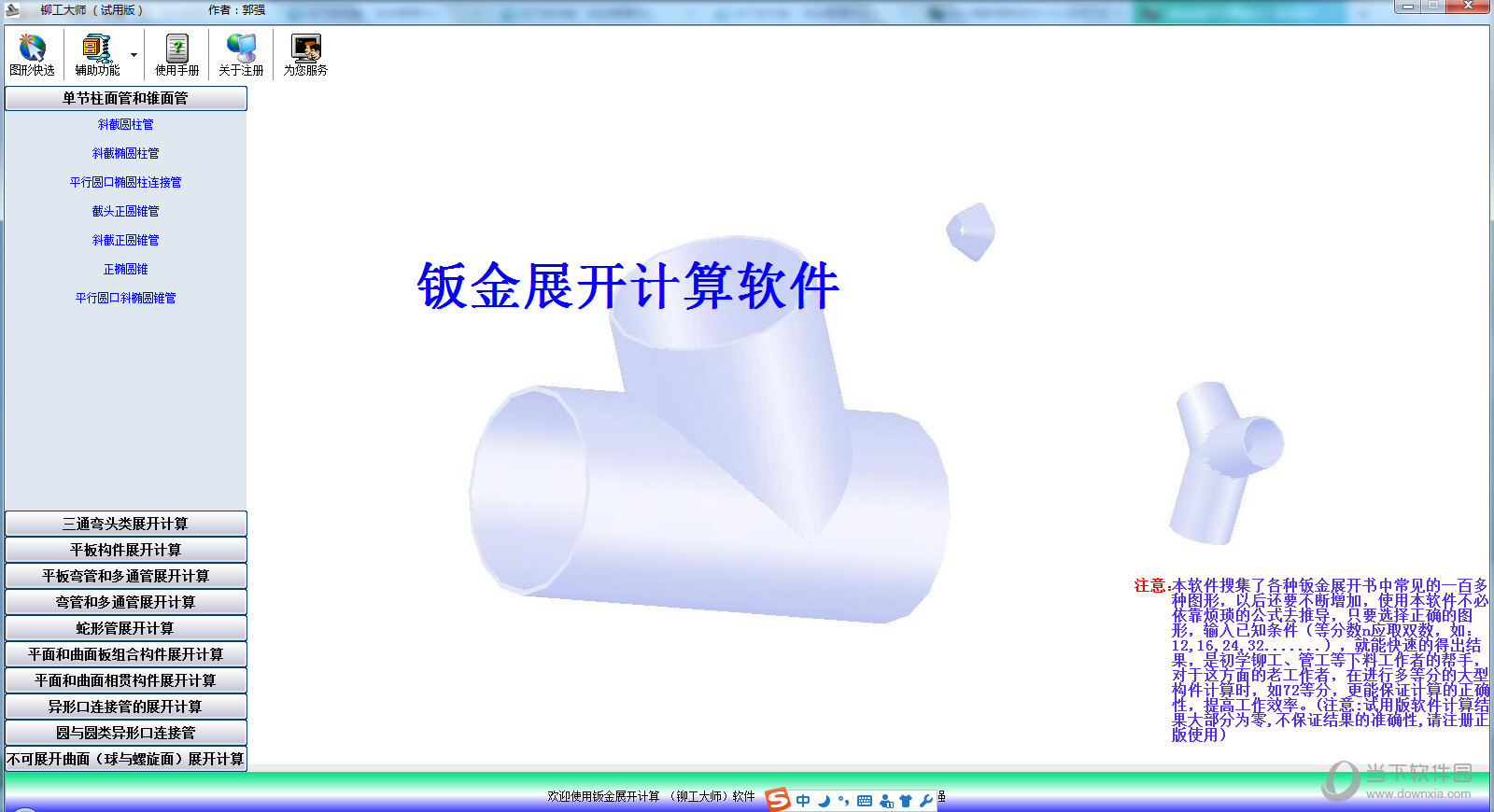
Task: Expand the 平板构件展开计算 section
Action: pyautogui.click(x=126, y=550)
